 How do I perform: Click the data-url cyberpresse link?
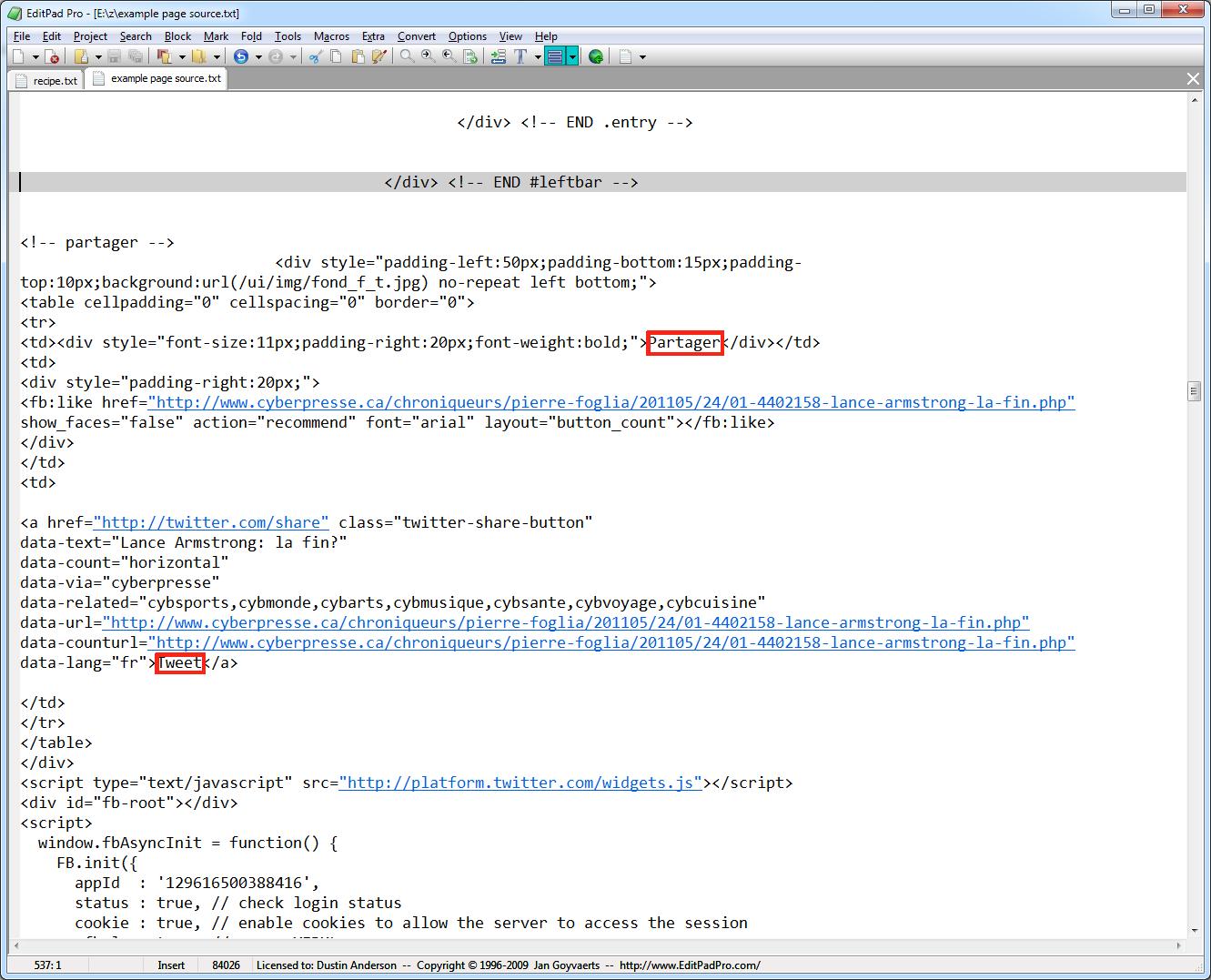pyautogui.click(x=566, y=622)
